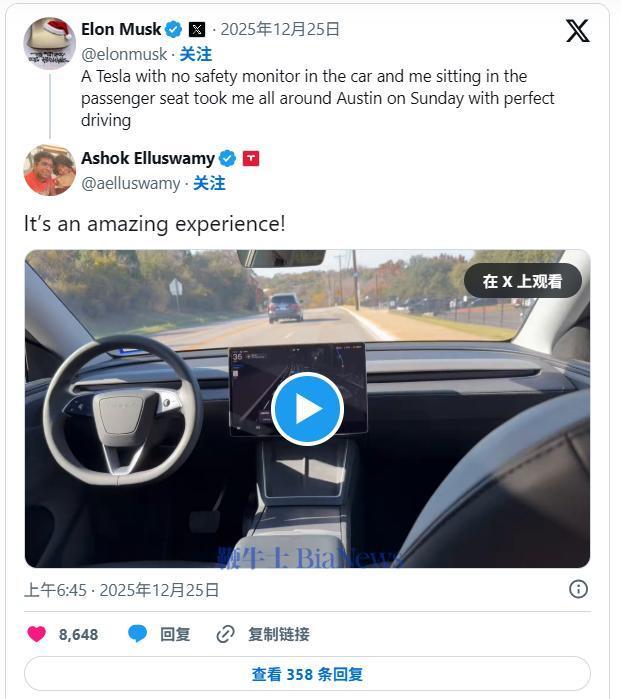Open Elon Musk's profile avatar

[x=49, y=42]
